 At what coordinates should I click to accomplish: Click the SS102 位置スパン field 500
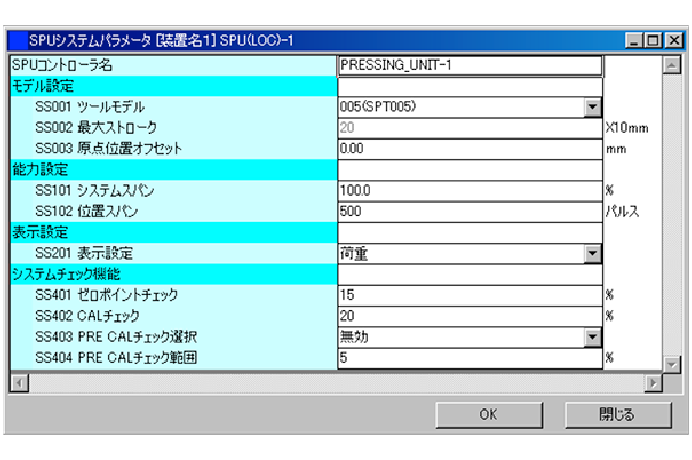[x=470, y=211]
